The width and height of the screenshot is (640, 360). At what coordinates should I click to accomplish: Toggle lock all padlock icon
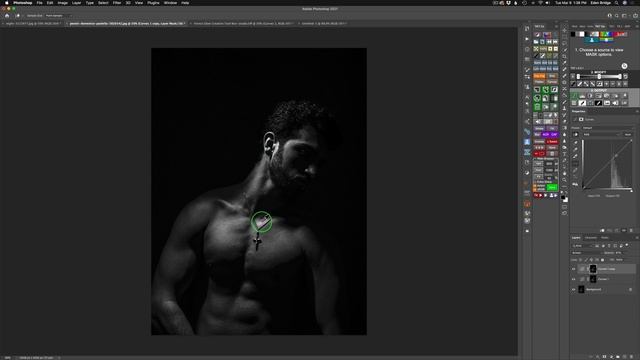tap(602, 260)
